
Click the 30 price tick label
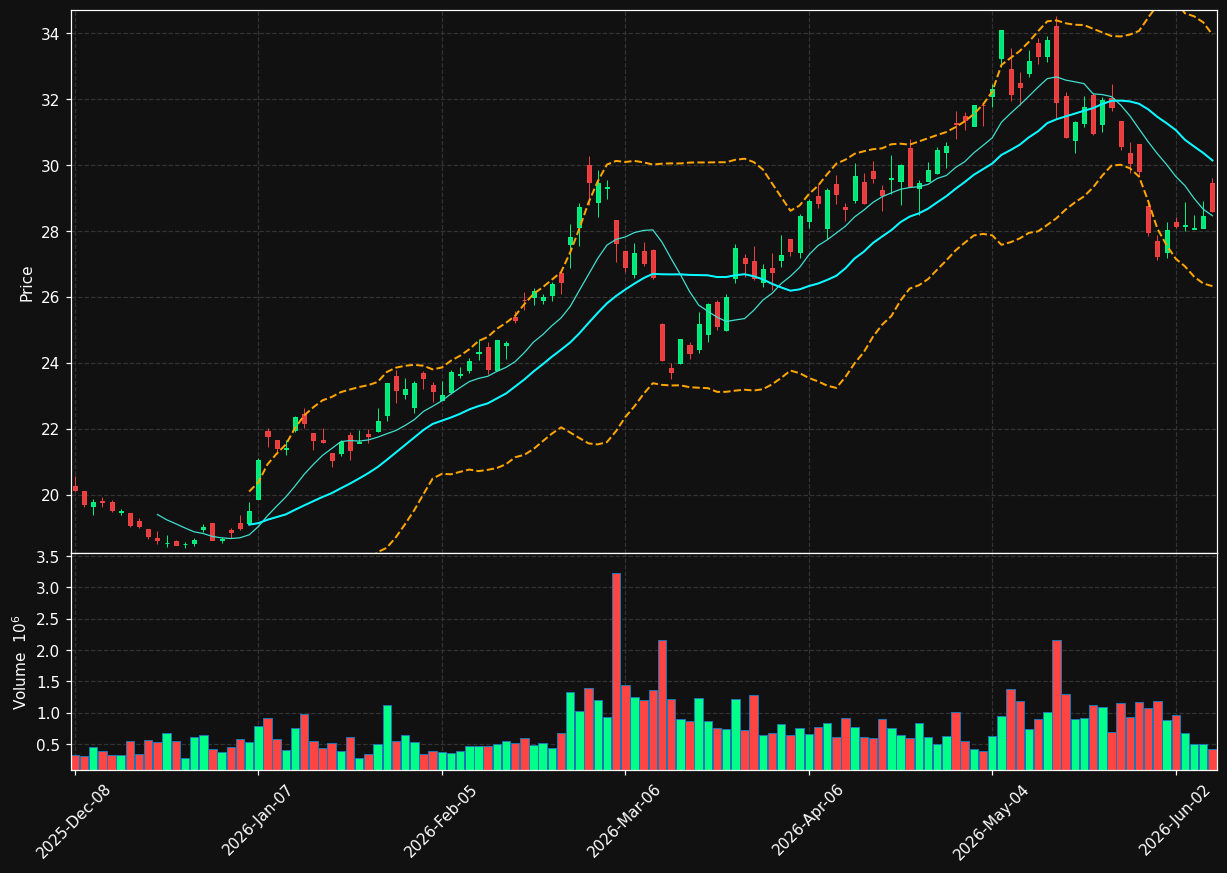[x=50, y=166]
